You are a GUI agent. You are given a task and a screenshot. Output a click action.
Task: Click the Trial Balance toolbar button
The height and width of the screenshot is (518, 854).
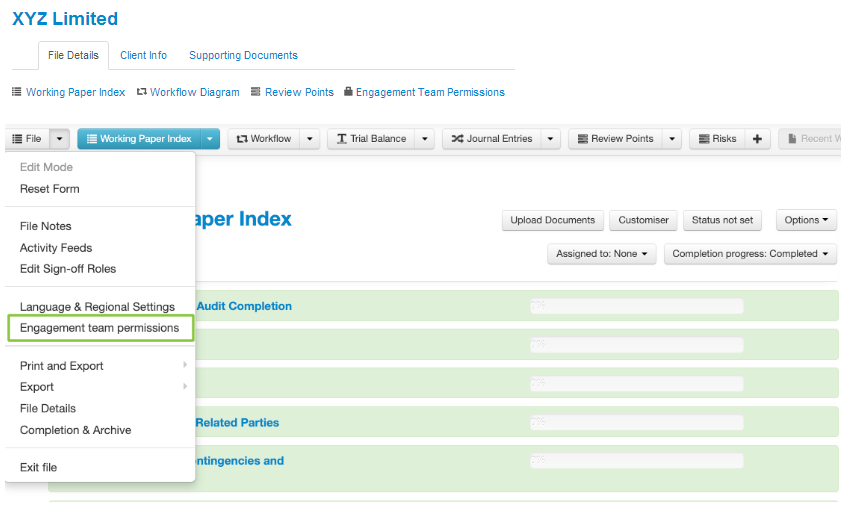[x=371, y=139]
